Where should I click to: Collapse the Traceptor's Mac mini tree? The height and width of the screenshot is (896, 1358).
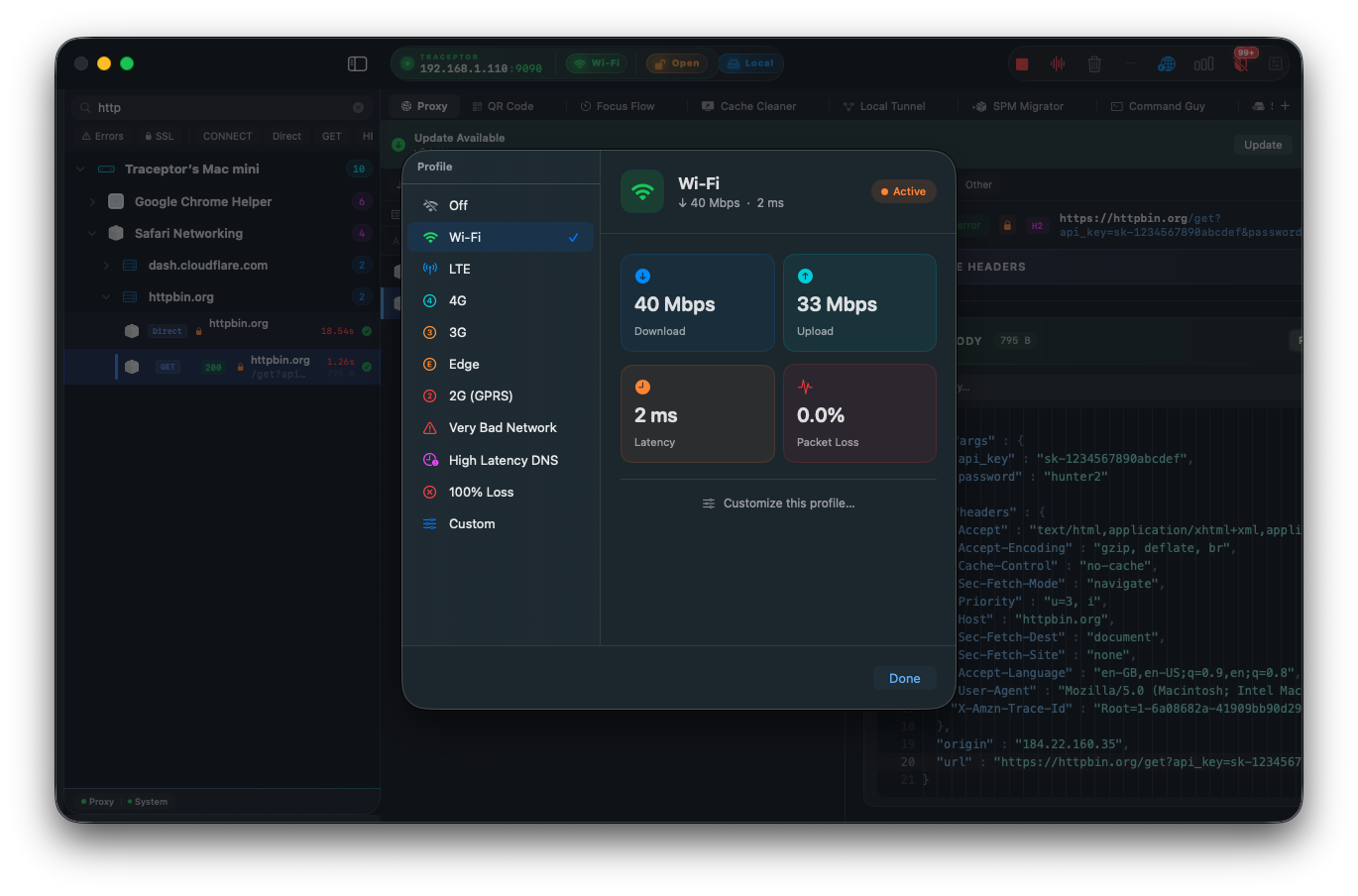[80, 169]
